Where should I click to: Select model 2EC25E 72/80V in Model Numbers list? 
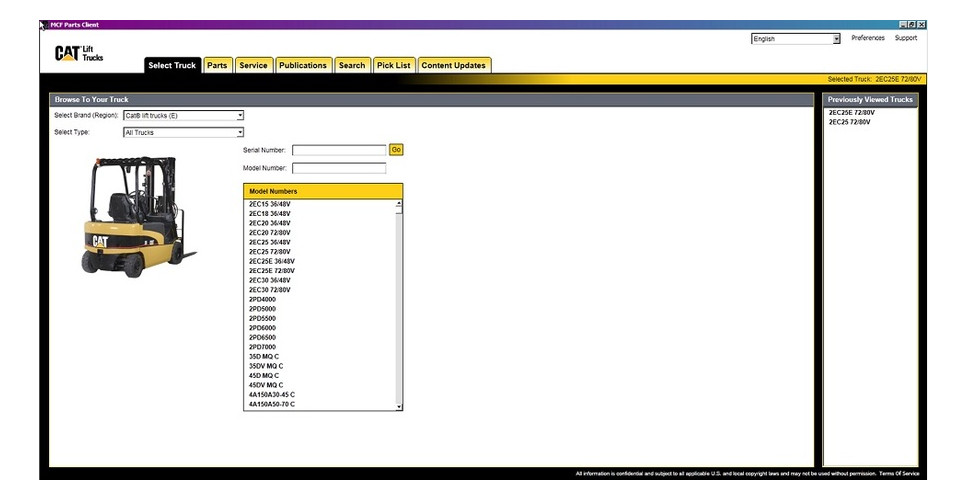[272, 271]
